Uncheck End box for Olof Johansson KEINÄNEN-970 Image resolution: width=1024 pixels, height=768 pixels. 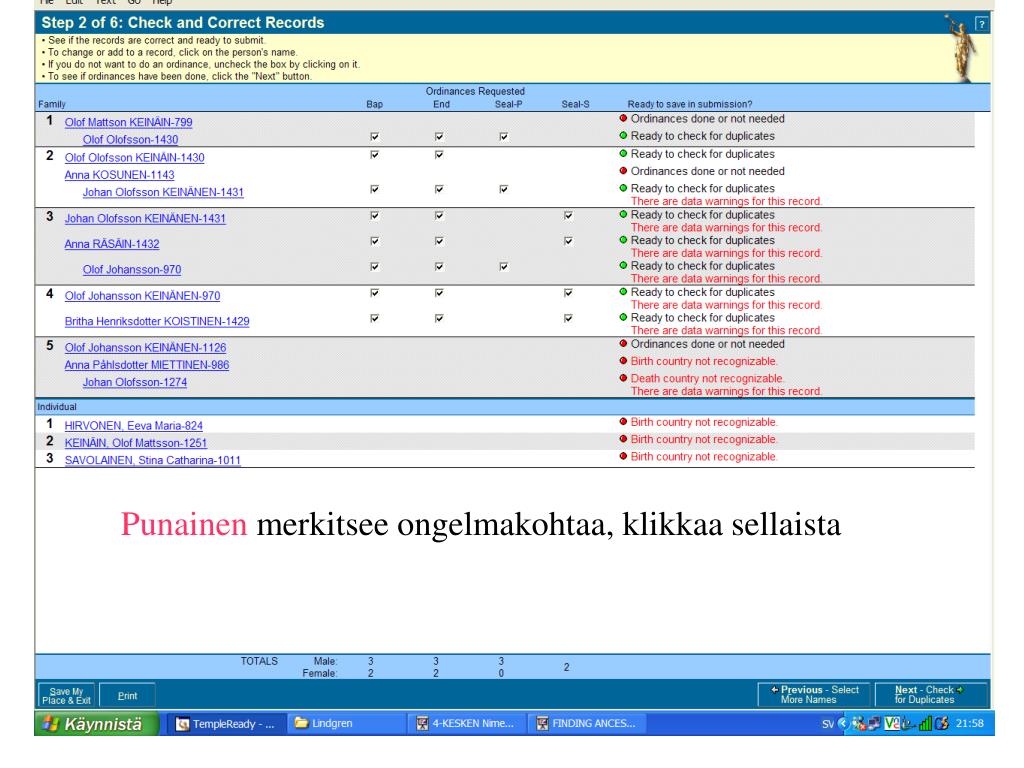pyautogui.click(x=439, y=293)
